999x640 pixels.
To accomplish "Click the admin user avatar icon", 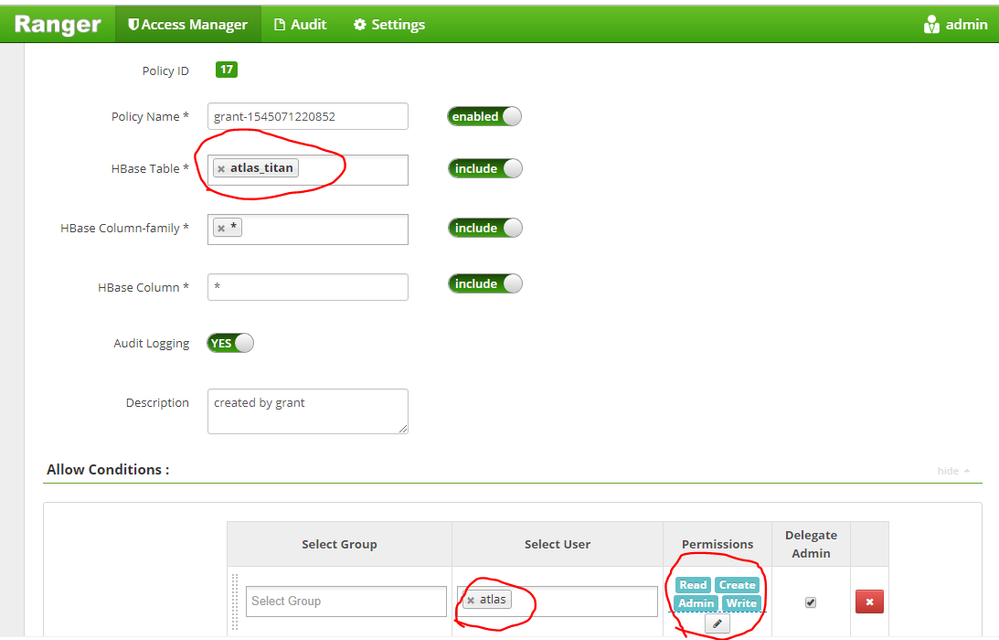I will (931, 24).
